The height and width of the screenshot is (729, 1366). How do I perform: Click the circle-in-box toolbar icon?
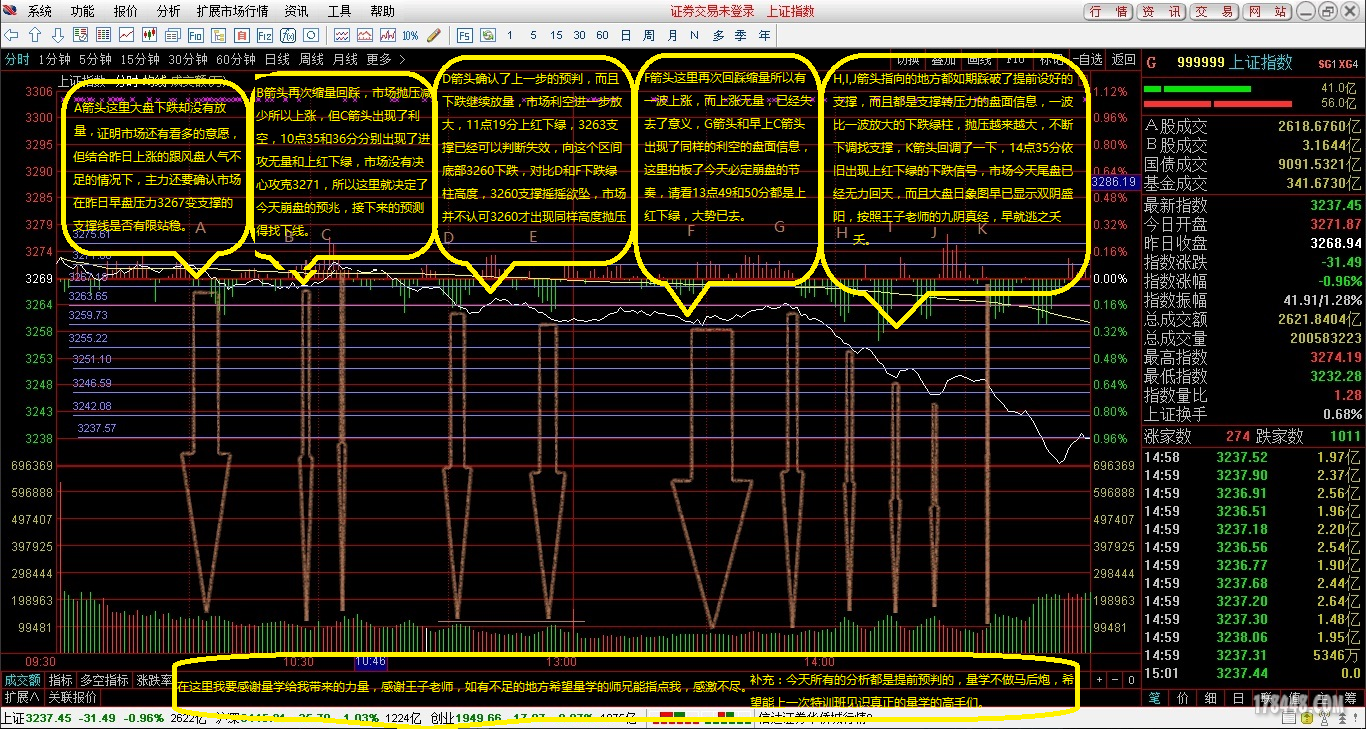311,35
